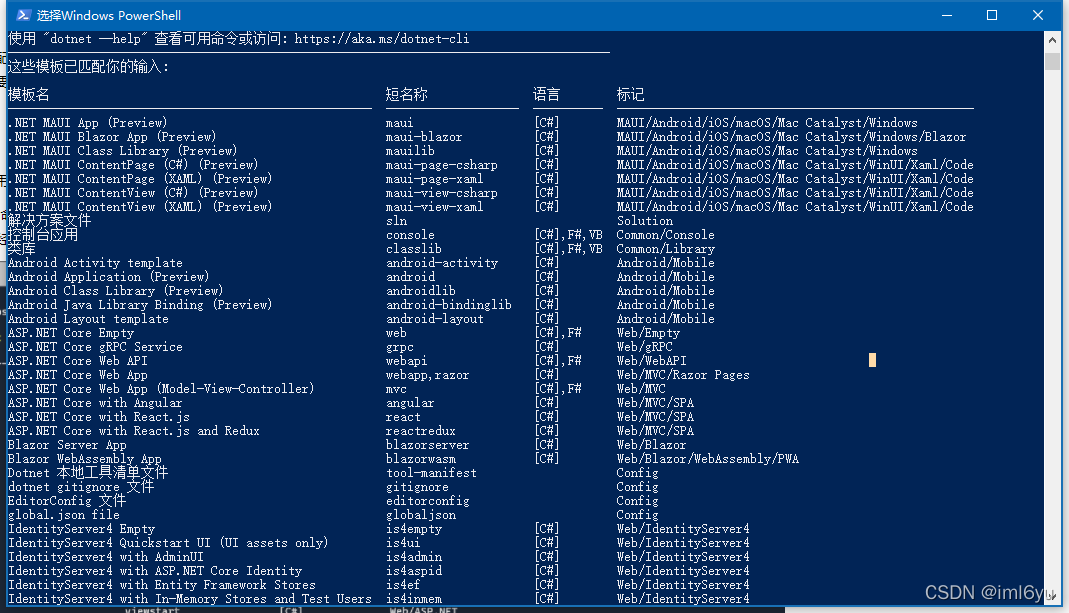Image resolution: width=1069 pixels, height=613 pixels.
Task: Click the selection cursor block in the console
Action: [x=872, y=360]
